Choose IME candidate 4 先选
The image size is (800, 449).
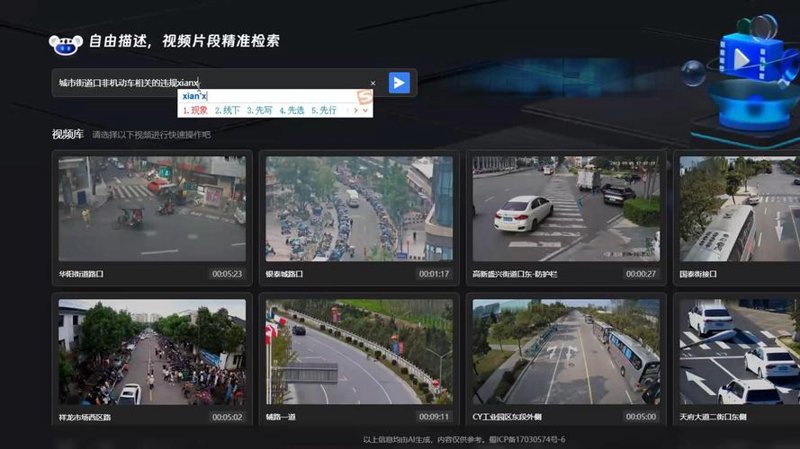pos(292,110)
